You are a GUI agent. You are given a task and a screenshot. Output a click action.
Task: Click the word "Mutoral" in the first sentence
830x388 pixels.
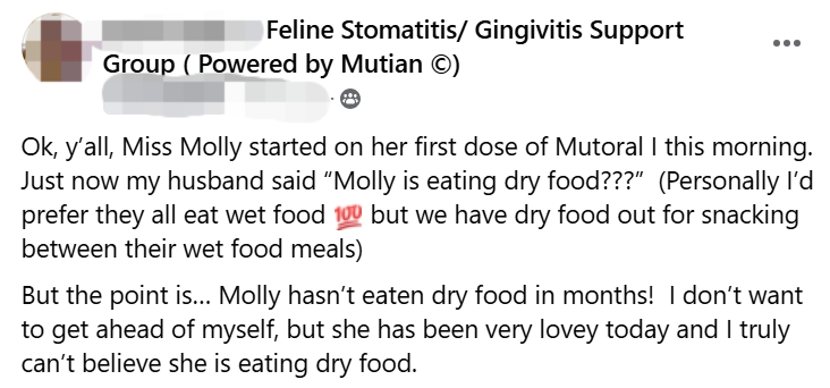(x=599, y=148)
